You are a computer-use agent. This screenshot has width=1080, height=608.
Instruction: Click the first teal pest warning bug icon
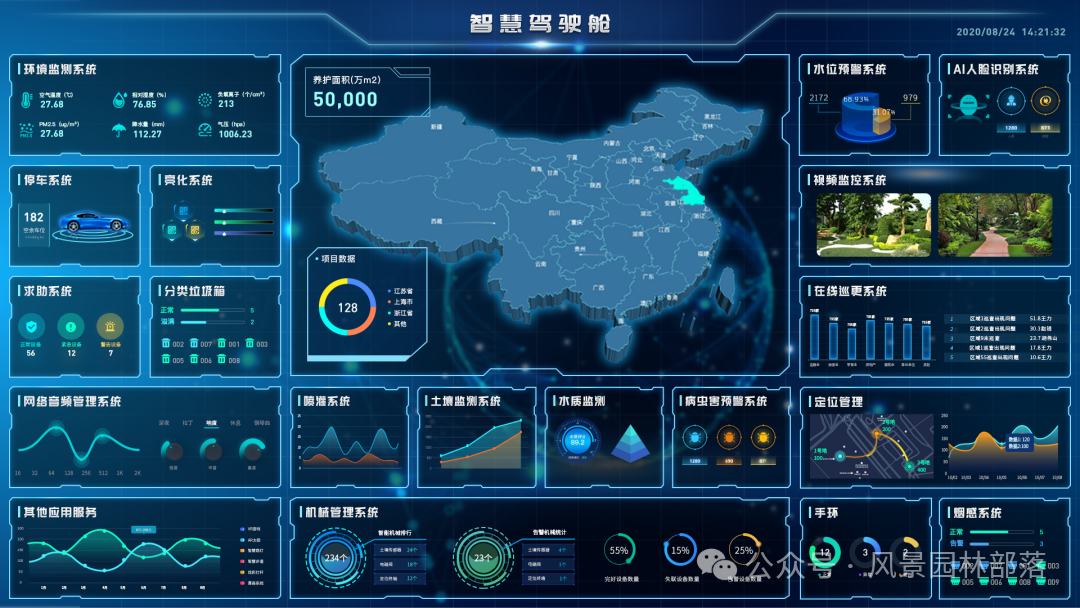point(693,438)
